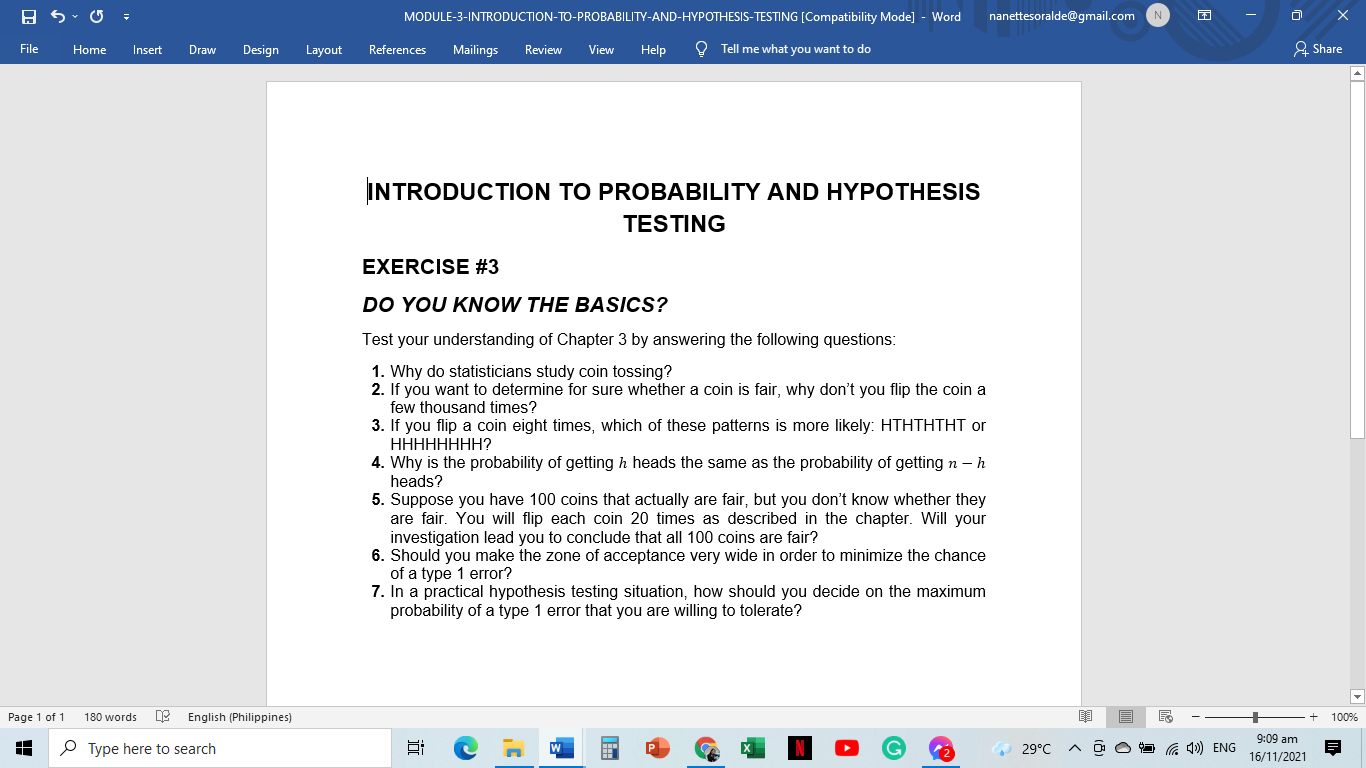The image size is (1366, 768).
Task: Switch to the Design ribbon tab
Action: (x=260, y=49)
